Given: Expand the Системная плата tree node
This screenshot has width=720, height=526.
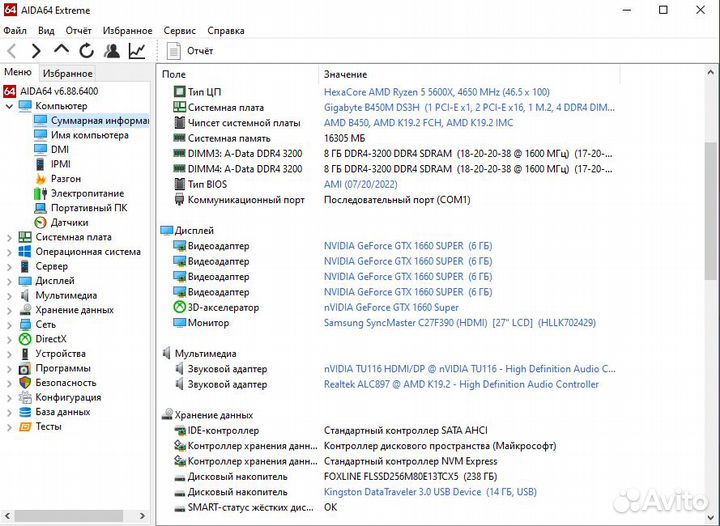Looking at the screenshot, I should [x=9, y=237].
